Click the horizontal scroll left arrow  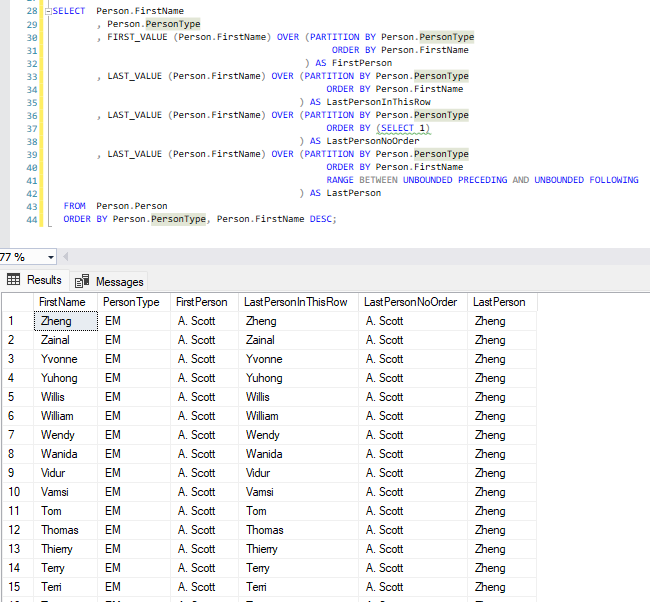tap(65, 257)
